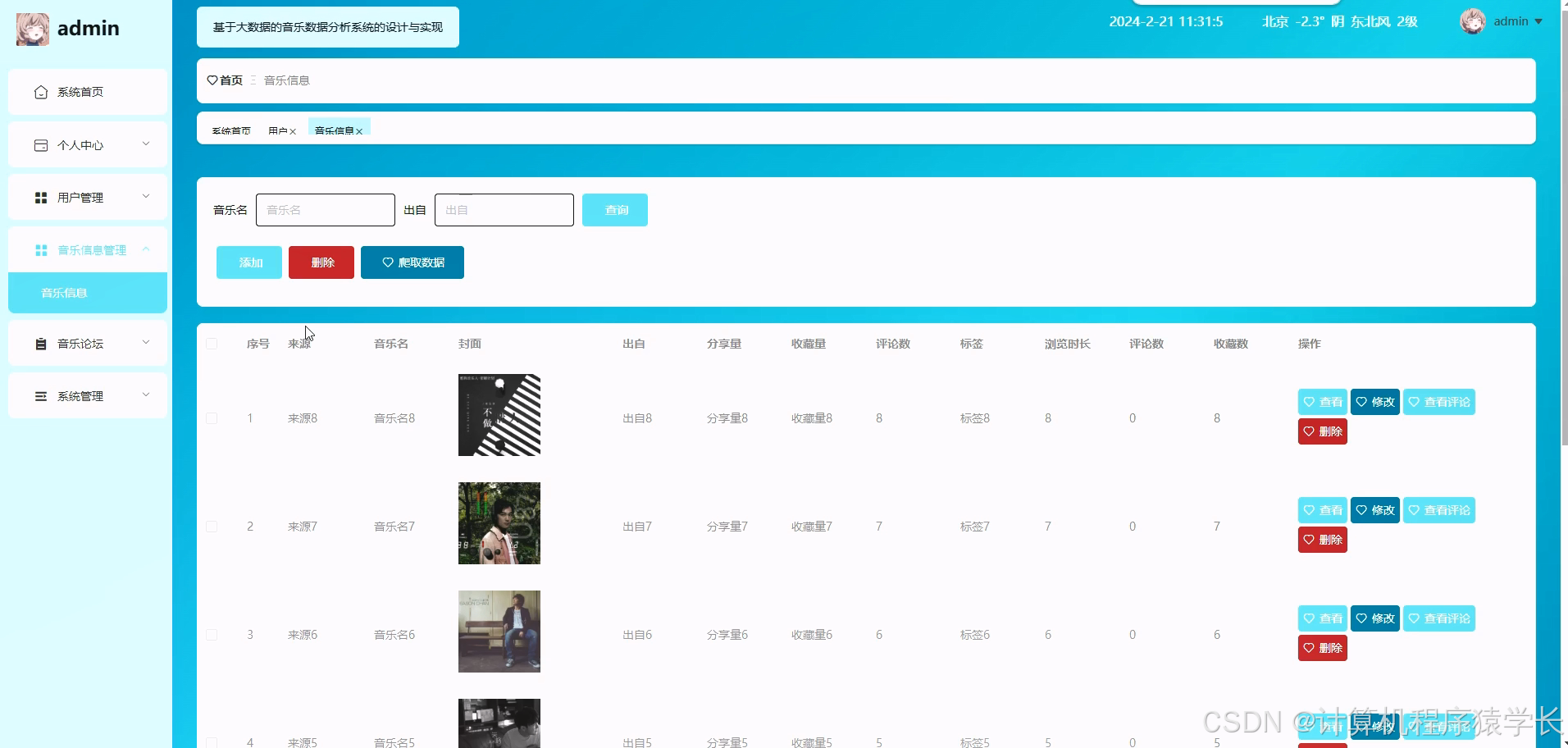Close the 音乐信息 tab with its X
The height and width of the screenshot is (748, 1568).
coord(359,131)
